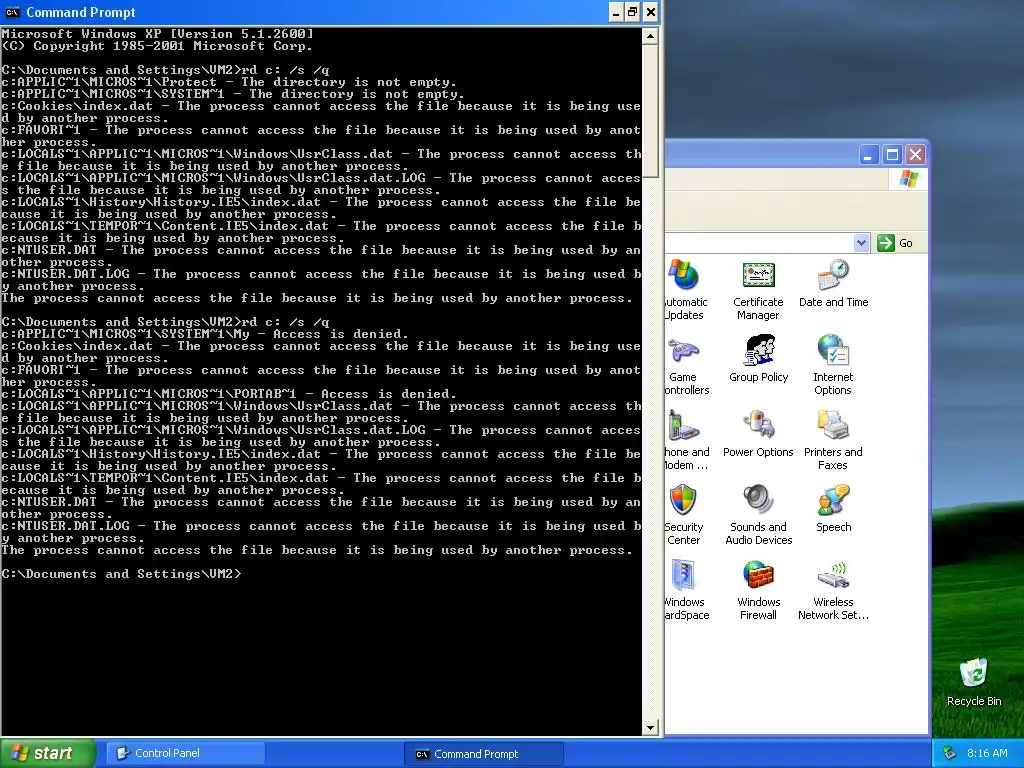Minimize the Control Panel window
The height and width of the screenshot is (768, 1024).
tap(868, 155)
